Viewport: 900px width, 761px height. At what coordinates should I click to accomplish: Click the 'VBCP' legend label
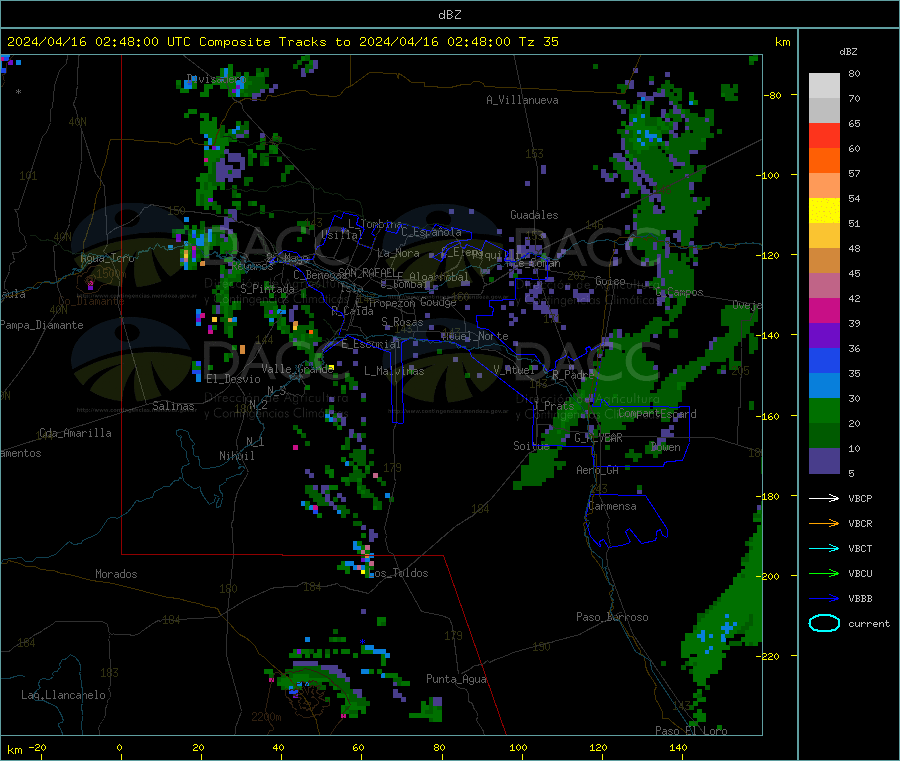point(860,499)
